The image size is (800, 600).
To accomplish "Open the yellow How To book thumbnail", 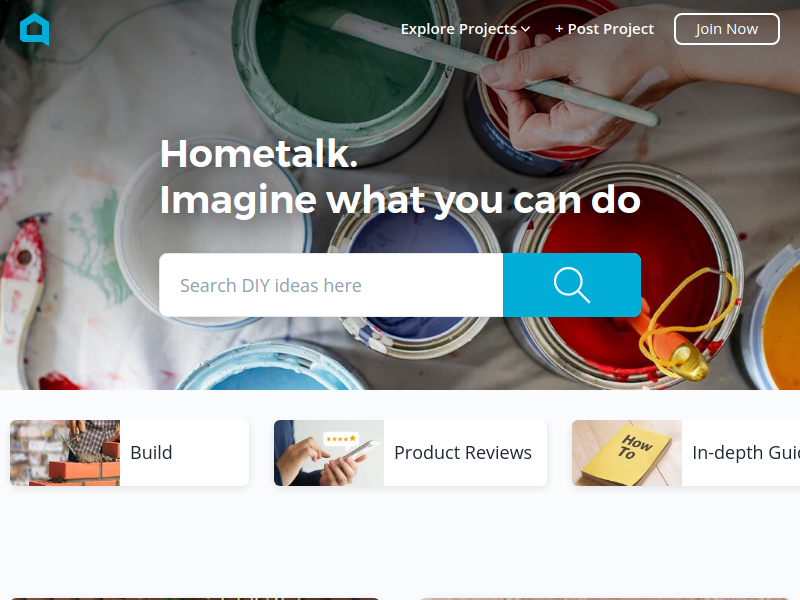I will point(627,453).
